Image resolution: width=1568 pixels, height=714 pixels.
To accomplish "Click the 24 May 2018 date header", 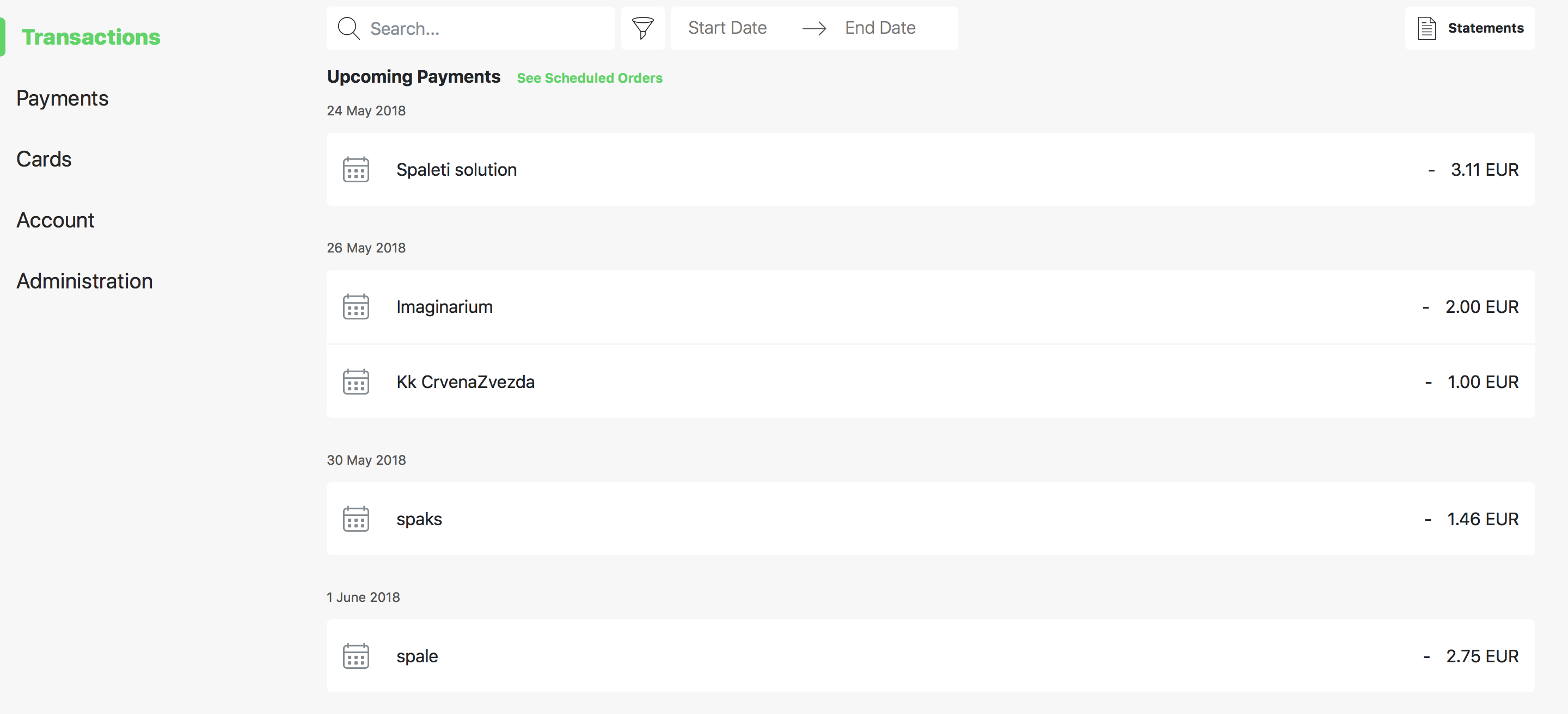I will [x=366, y=110].
